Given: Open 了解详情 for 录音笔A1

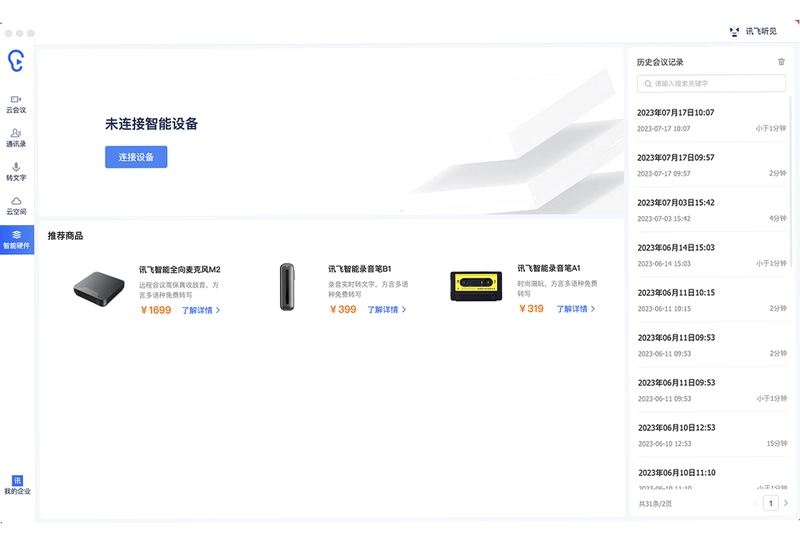Looking at the screenshot, I should click(x=576, y=309).
